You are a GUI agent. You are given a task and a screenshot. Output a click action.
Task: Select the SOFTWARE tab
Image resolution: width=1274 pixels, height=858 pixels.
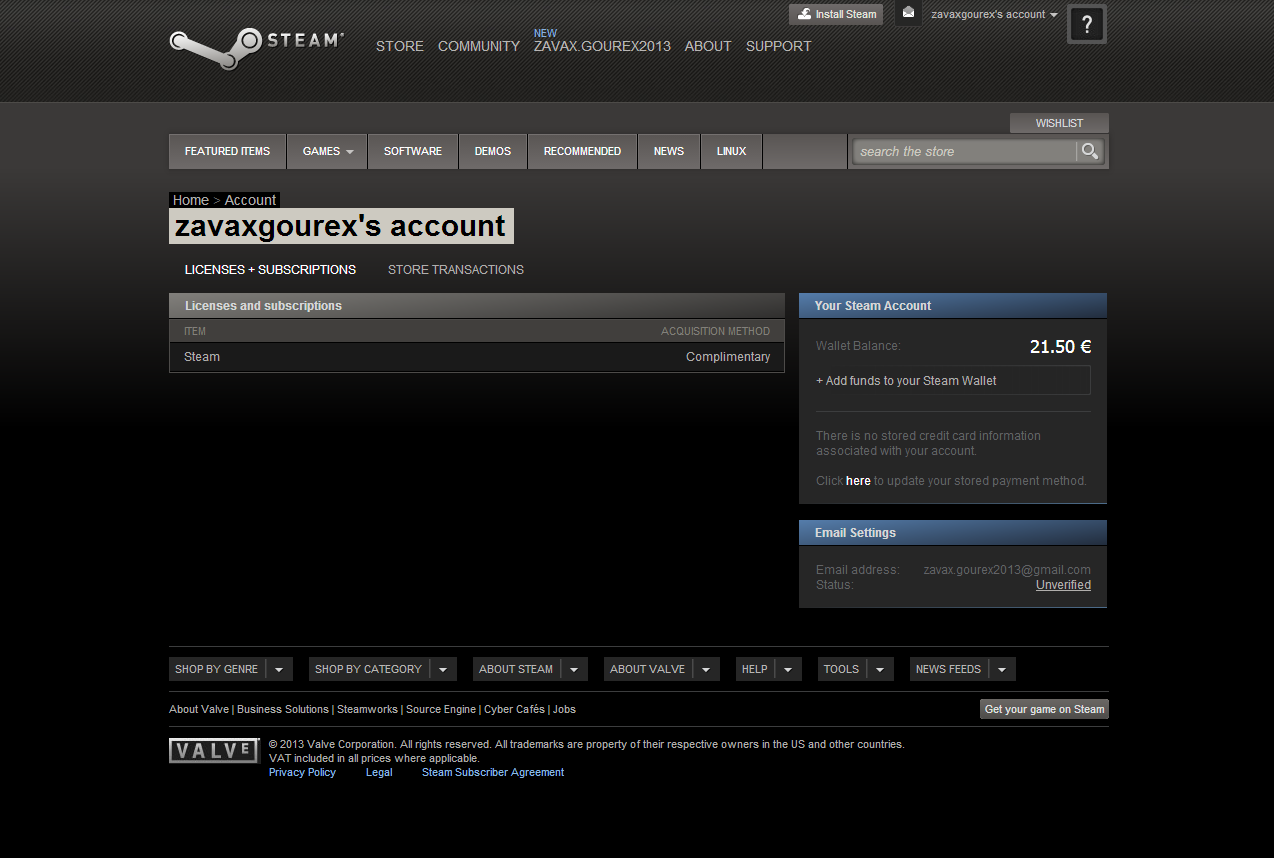pos(413,151)
